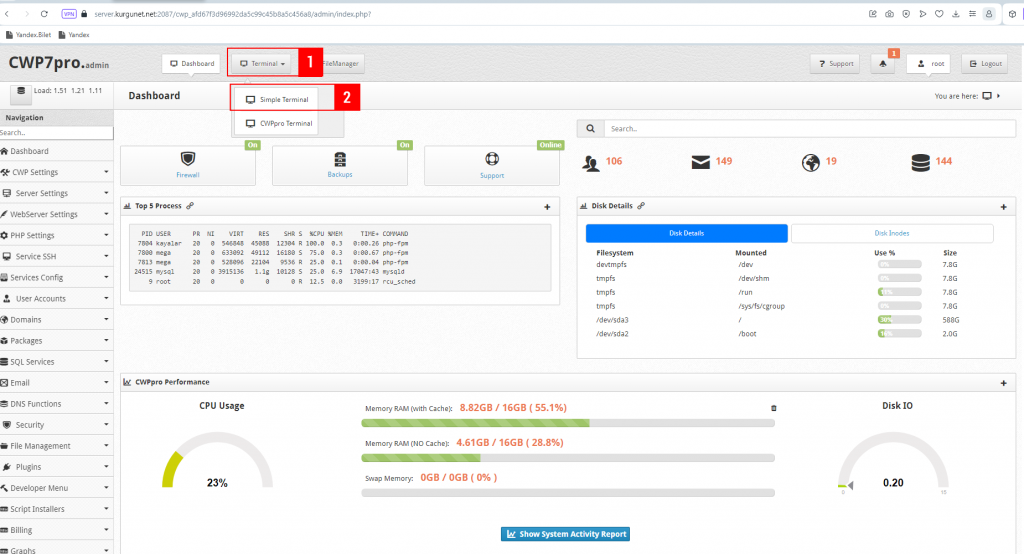Expand CWP Settings sidebar menu
Image resolution: width=1024 pixels, height=554 pixels.
pos(56,172)
